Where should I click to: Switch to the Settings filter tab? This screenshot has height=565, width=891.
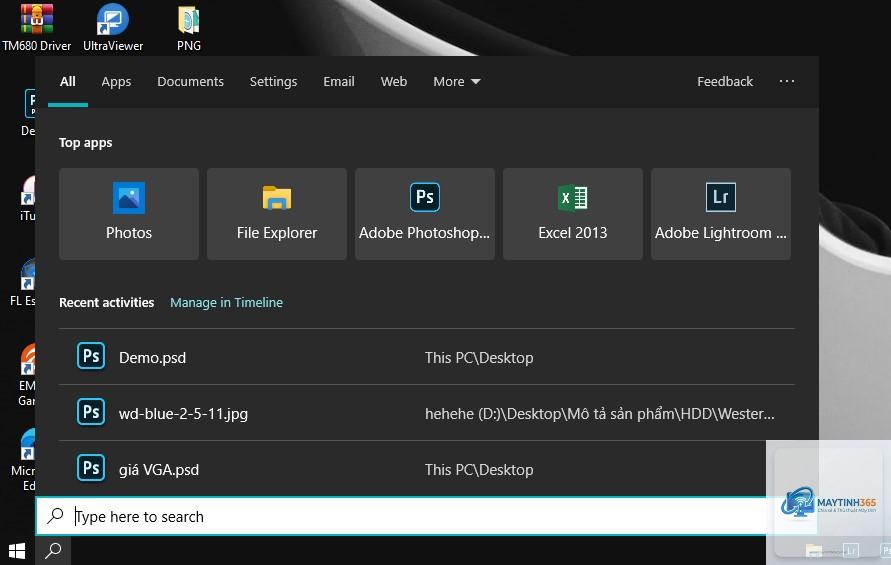pyautogui.click(x=273, y=82)
